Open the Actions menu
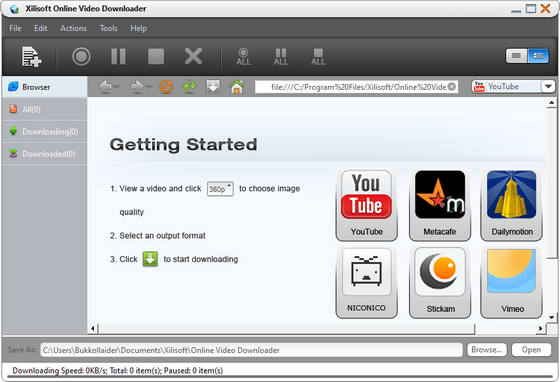Image resolution: width=560 pixels, height=382 pixels. [73, 28]
